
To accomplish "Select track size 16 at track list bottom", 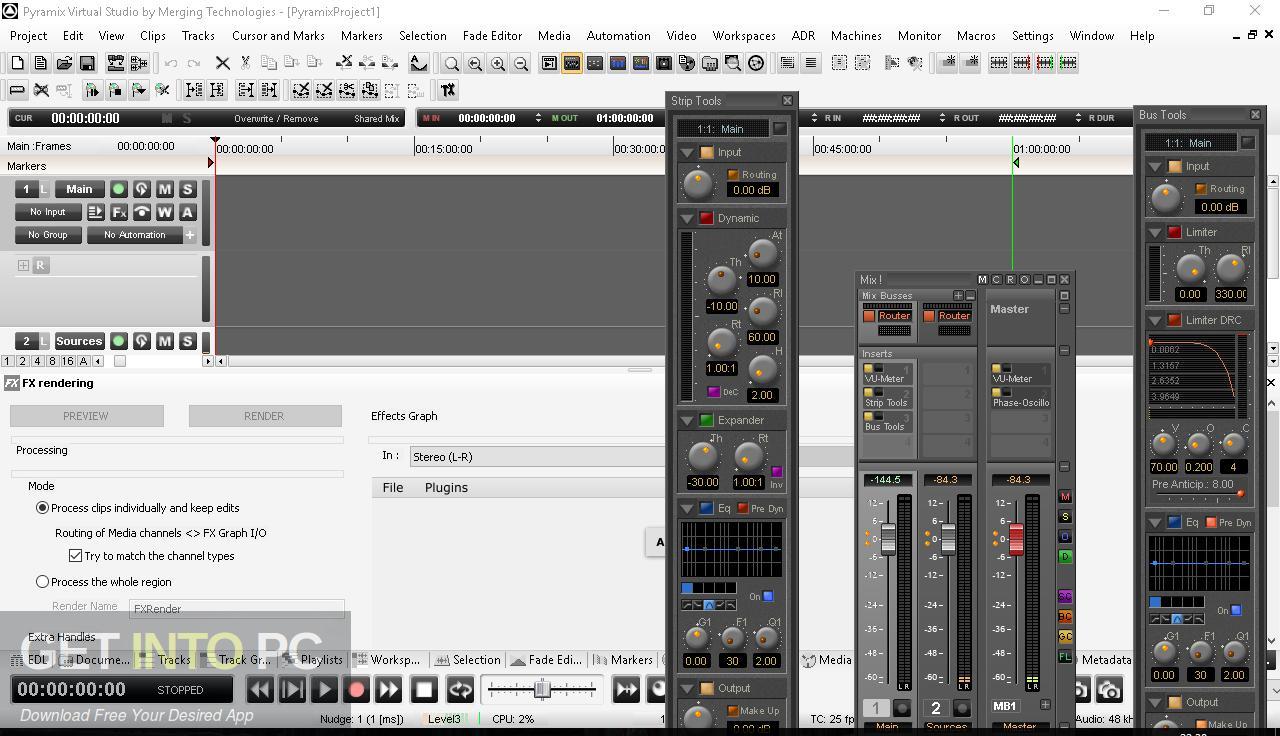I will point(67,361).
